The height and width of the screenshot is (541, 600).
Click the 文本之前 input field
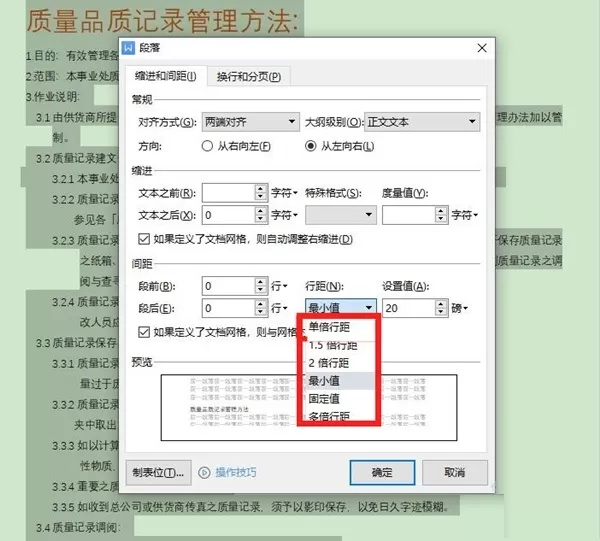228,193
